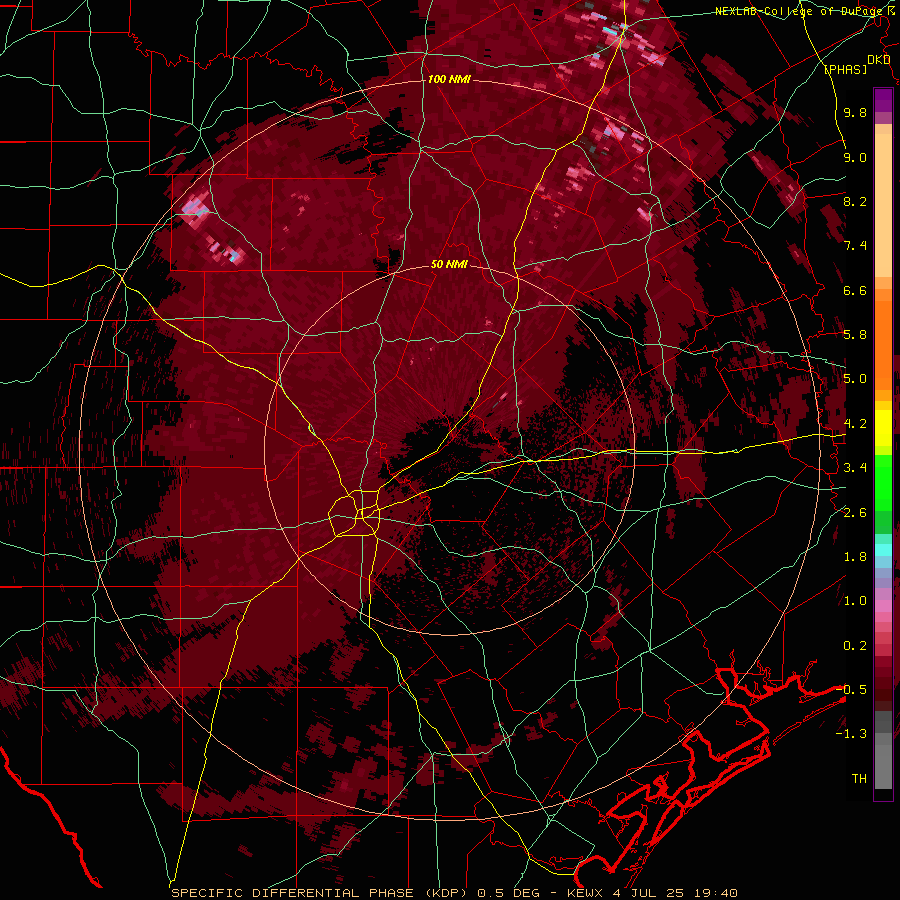The width and height of the screenshot is (900, 900).
Task: Click the 3.4 scale value
Action: pos(855,468)
